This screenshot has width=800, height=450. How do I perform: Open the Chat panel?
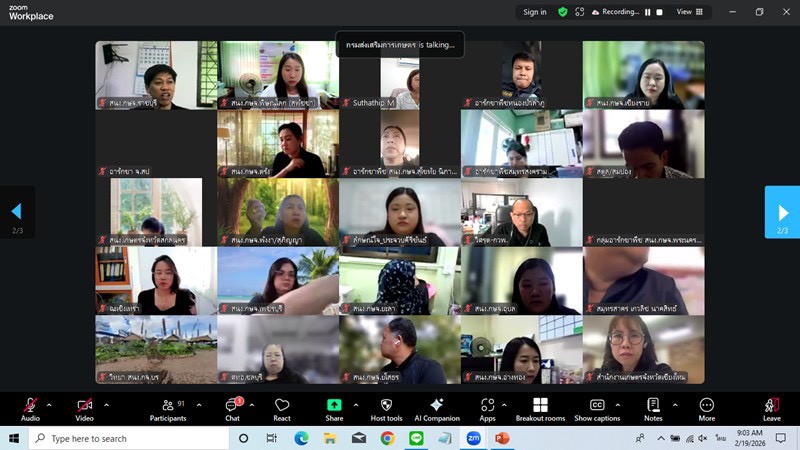(x=232, y=408)
